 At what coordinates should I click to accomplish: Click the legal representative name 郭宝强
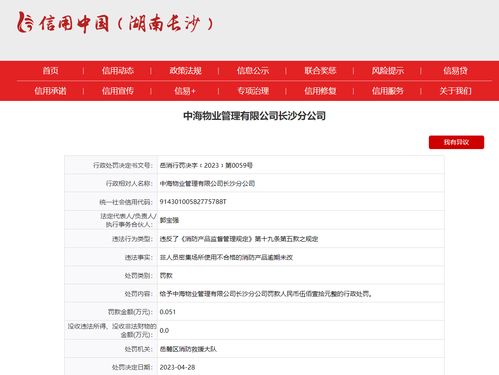click(169, 220)
